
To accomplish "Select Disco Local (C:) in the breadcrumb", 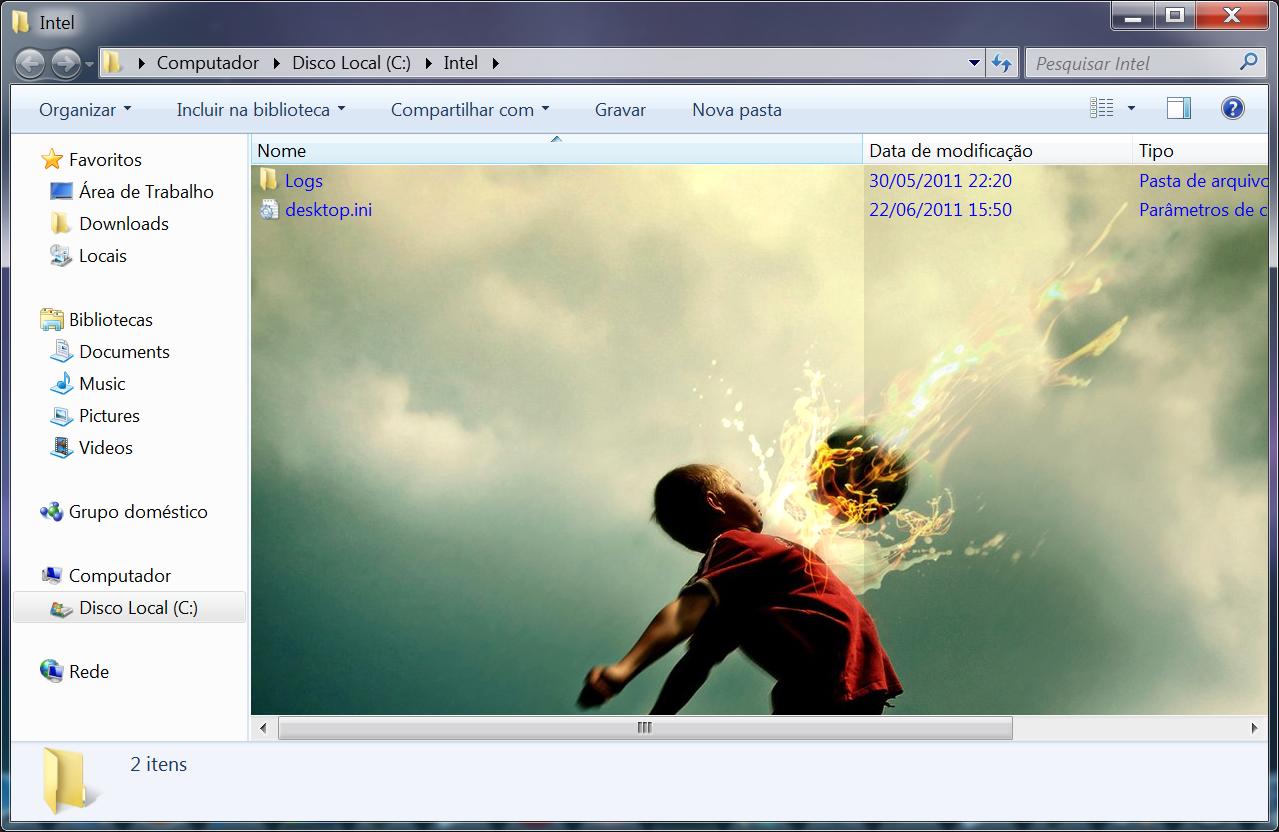I will point(351,63).
